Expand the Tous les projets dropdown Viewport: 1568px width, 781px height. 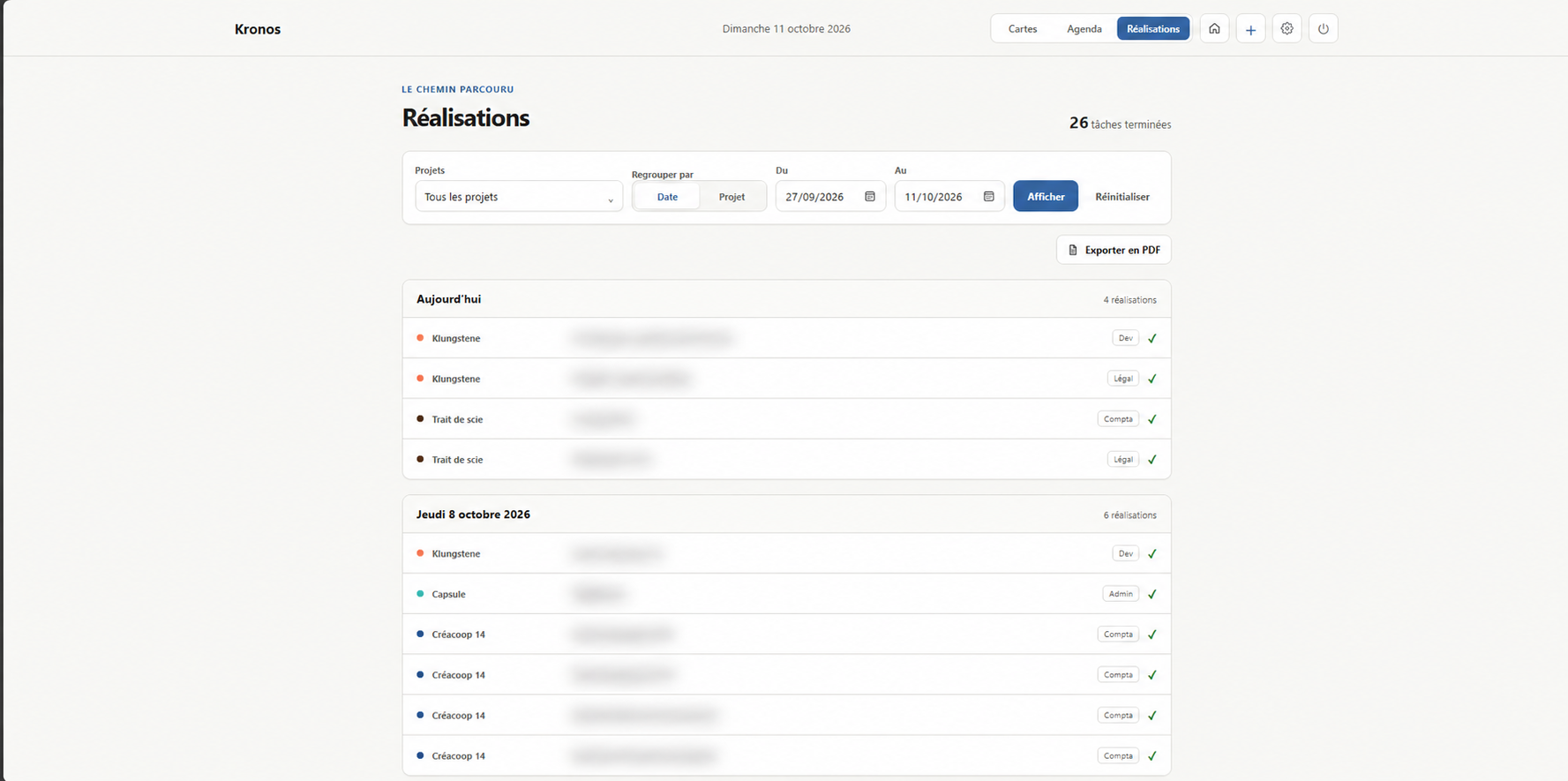(x=519, y=197)
